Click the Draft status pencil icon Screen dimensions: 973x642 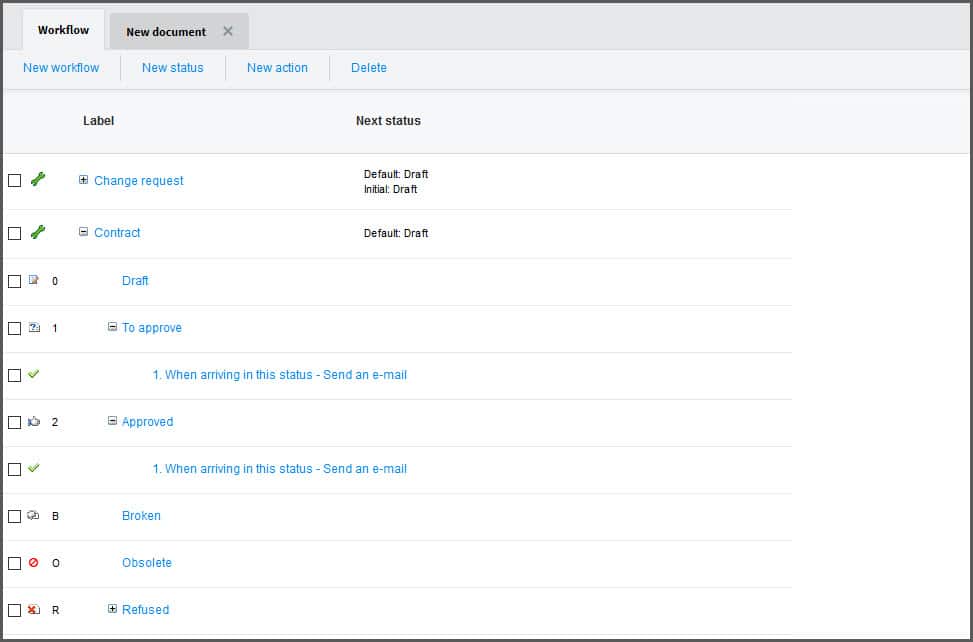(x=34, y=281)
